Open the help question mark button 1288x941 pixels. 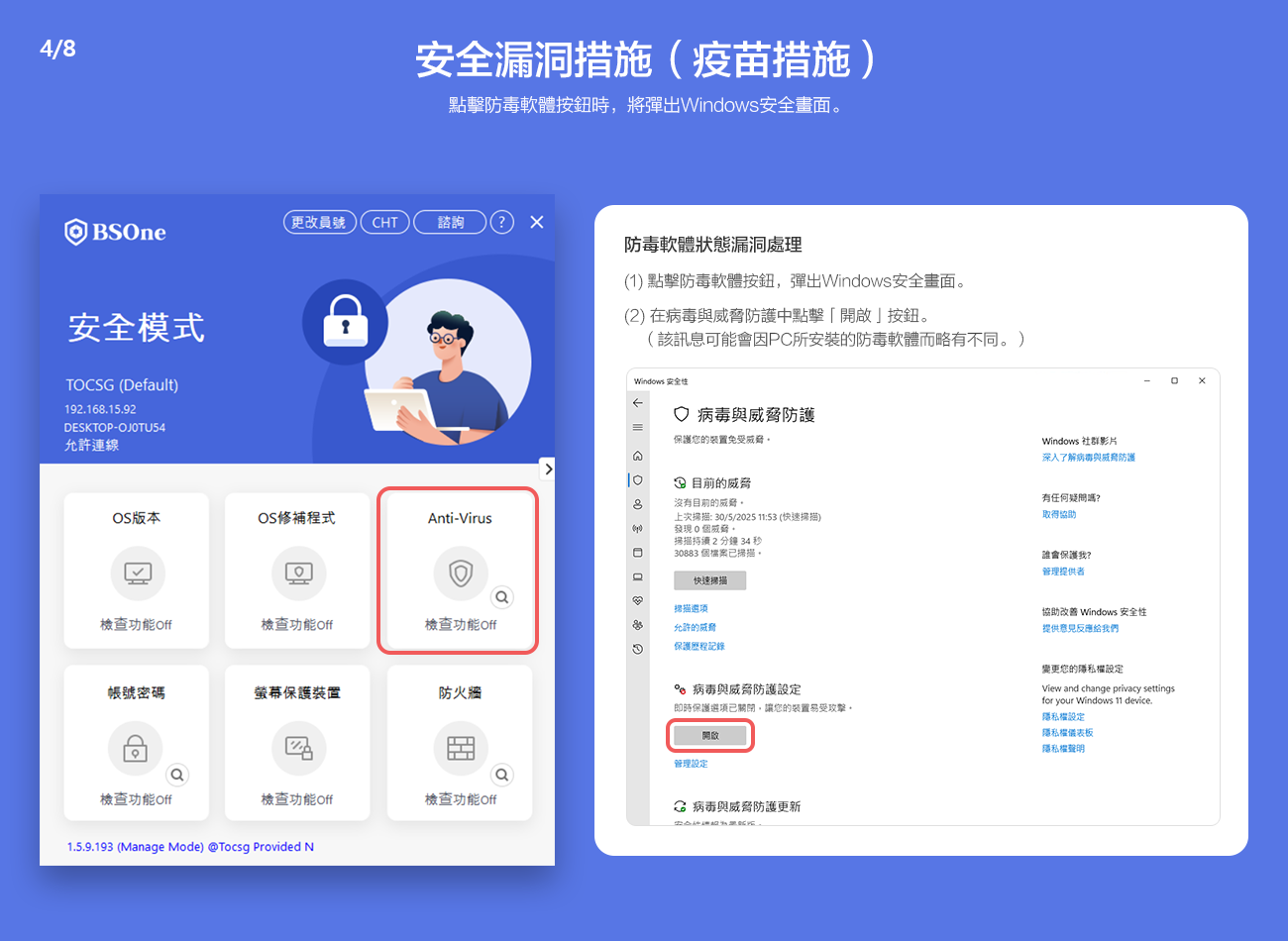click(x=502, y=222)
